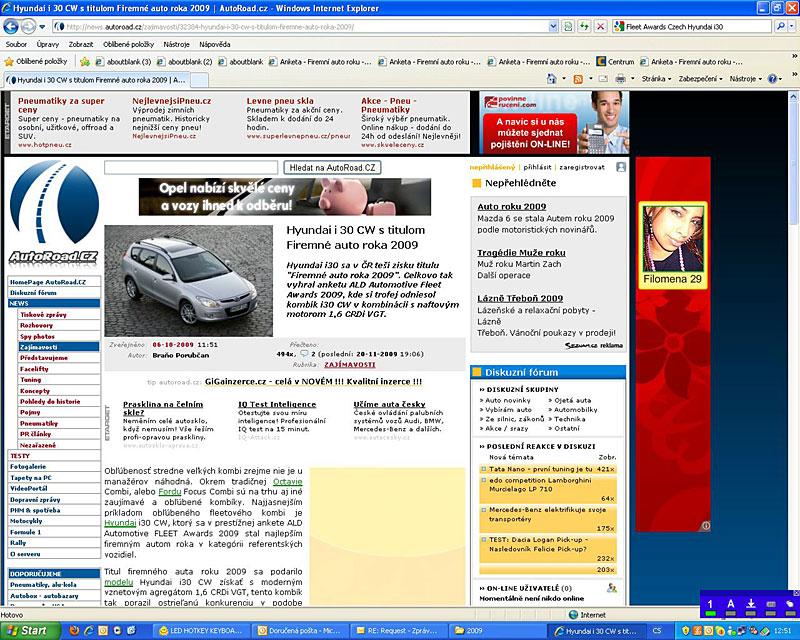Go back with the browser Back arrow
Viewport: 800px width, 640px height.
pos(11,26)
